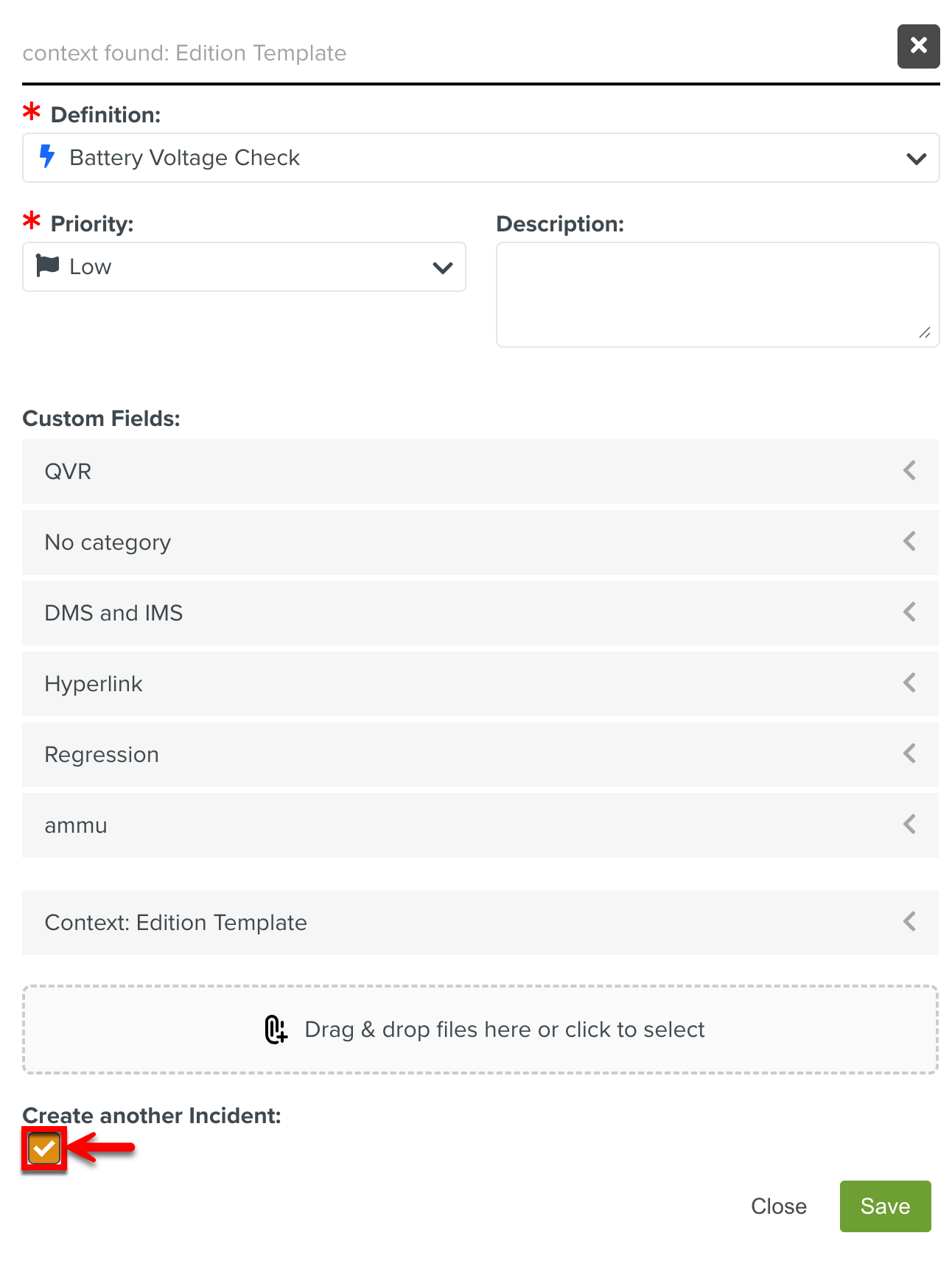Click the flag icon beside Low priority
Screen dimensions: 952x1272
click(48, 265)
